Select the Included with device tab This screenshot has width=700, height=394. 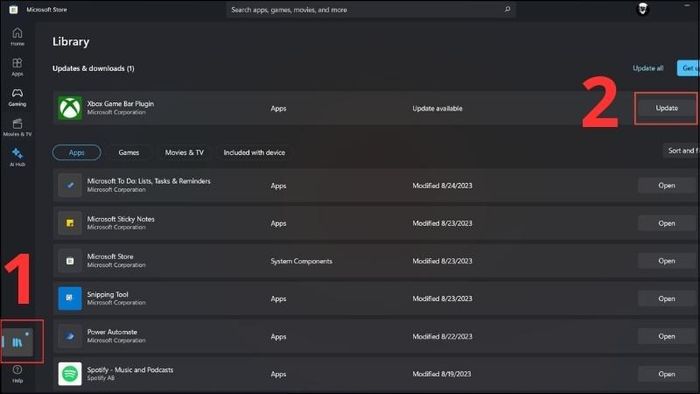(x=254, y=153)
